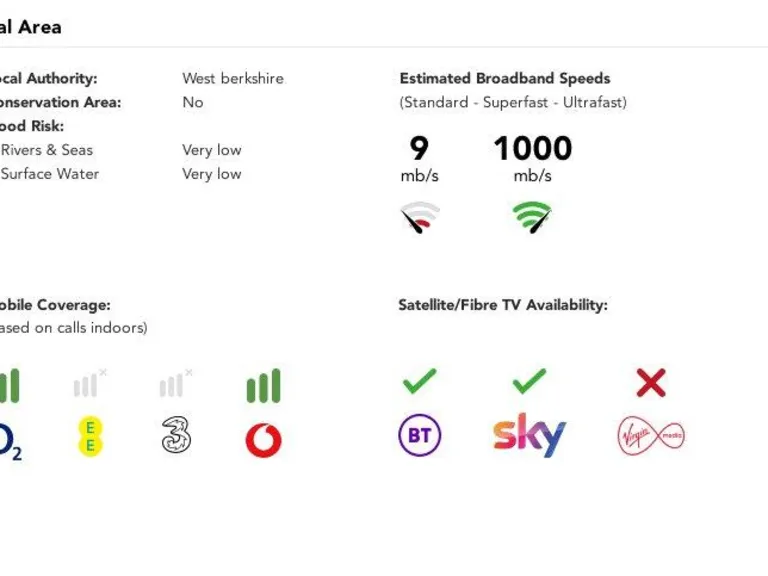Click the Vodafone logo

(x=264, y=440)
